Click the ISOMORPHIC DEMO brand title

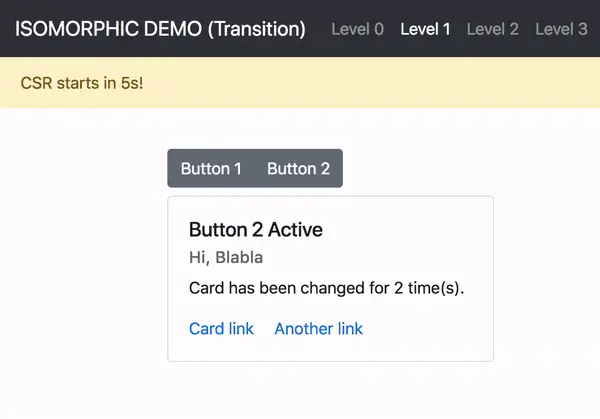tap(160, 29)
